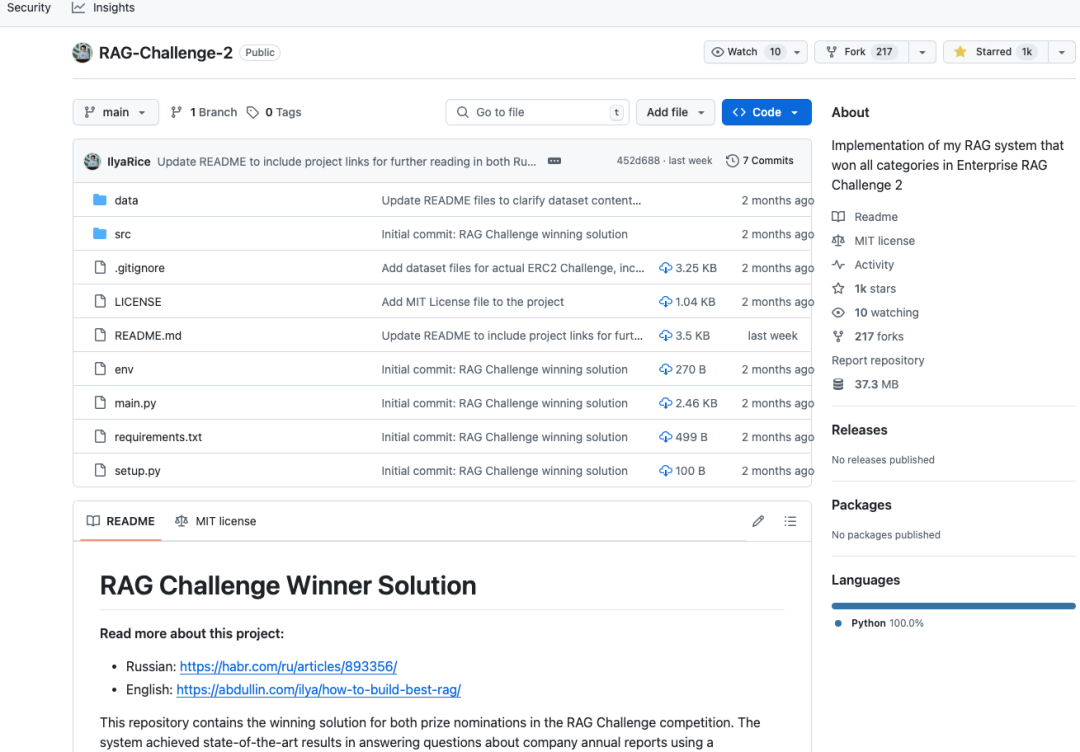Click the IlyaRice avatar in commit bar
The height and width of the screenshot is (752, 1080).
coord(92,161)
